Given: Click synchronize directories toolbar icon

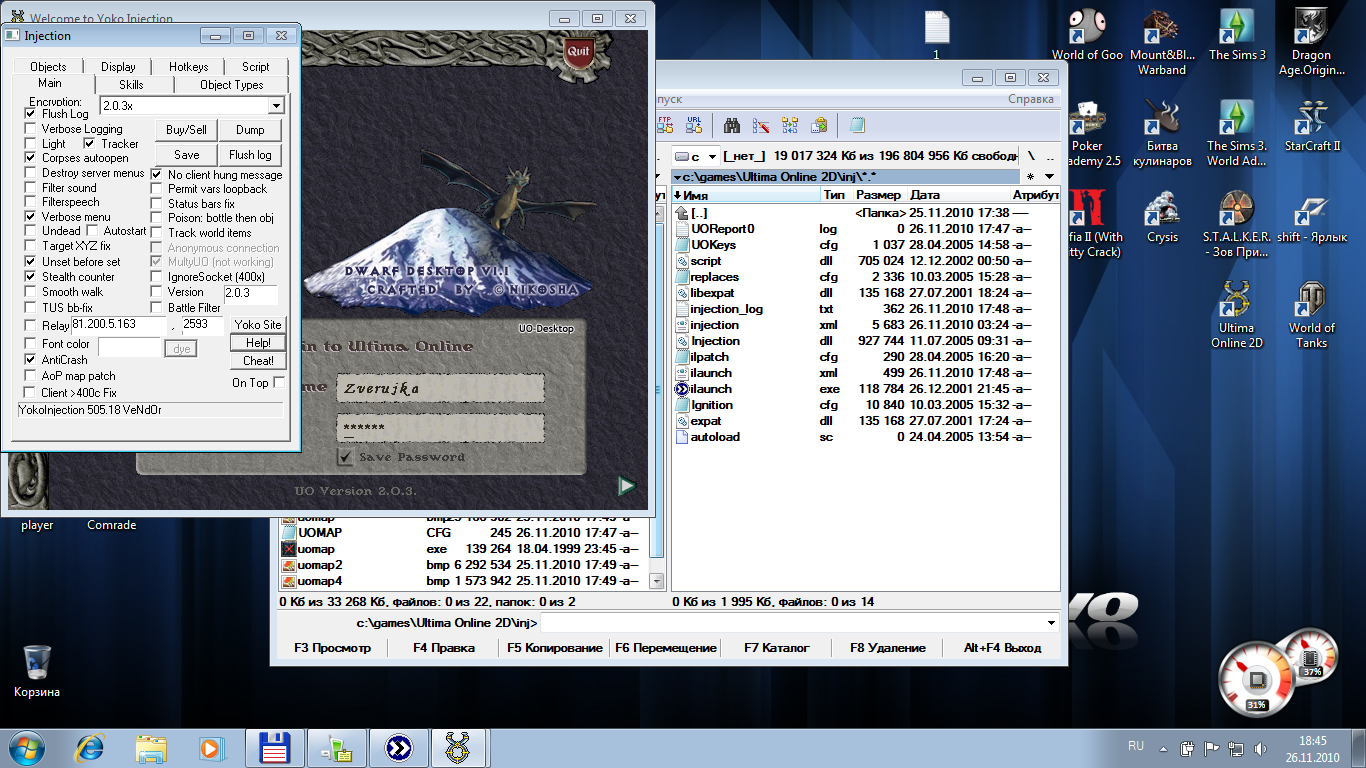Looking at the screenshot, I should tap(790, 125).
